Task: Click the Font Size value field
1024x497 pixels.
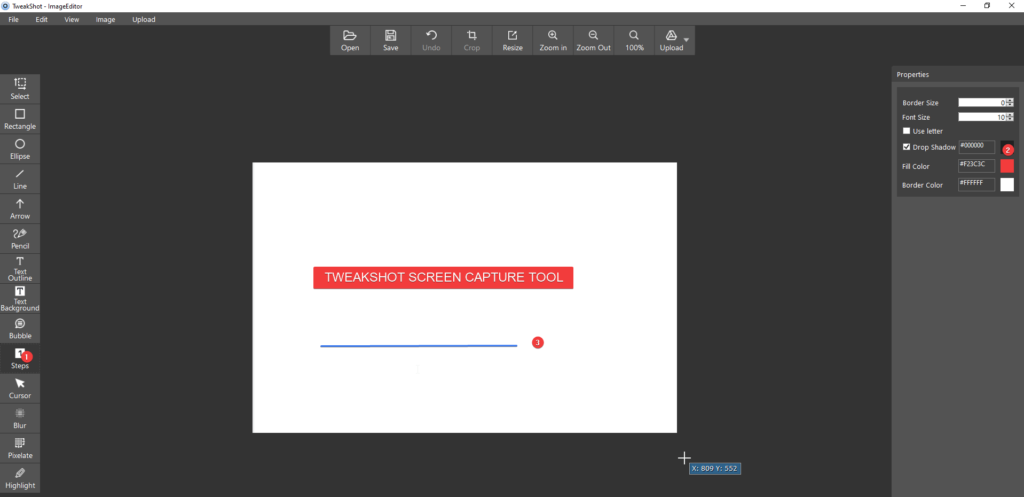Action: click(982, 117)
